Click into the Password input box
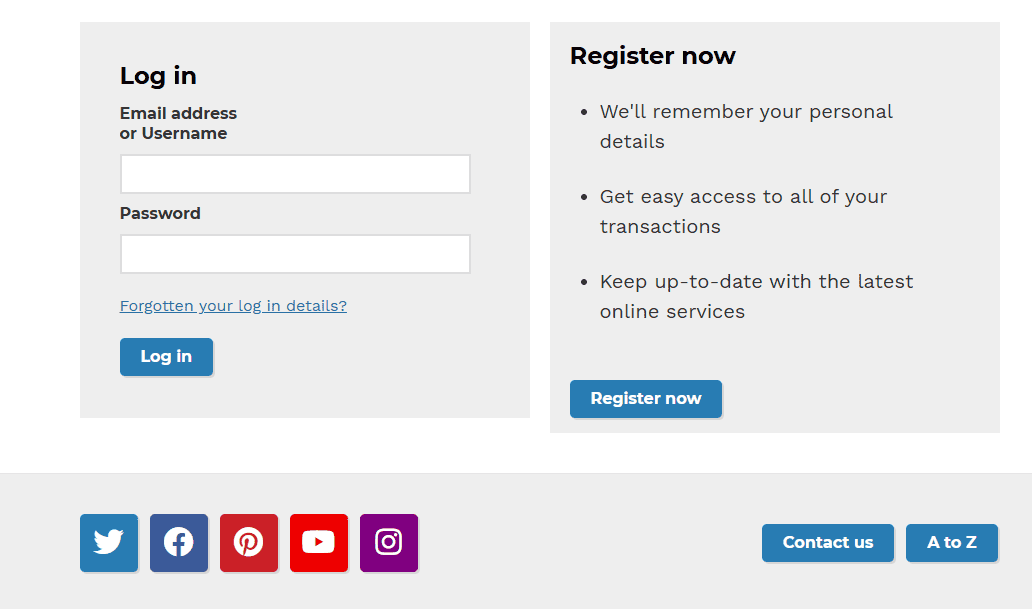Image resolution: width=1032 pixels, height=609 pixels. point(295,254)
